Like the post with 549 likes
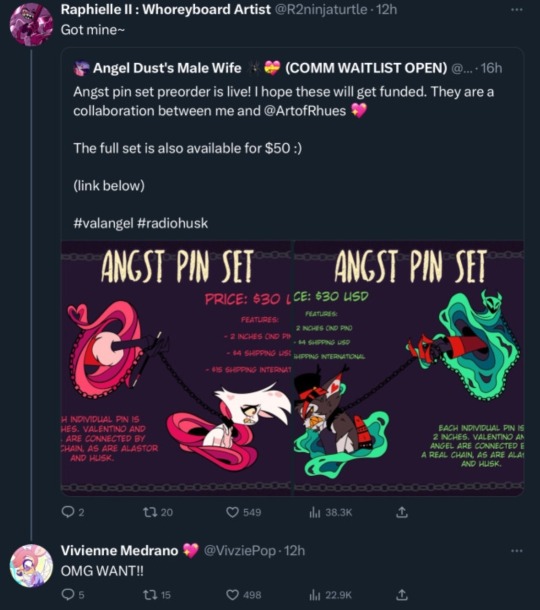540x610 pixels. coord(244,512)
